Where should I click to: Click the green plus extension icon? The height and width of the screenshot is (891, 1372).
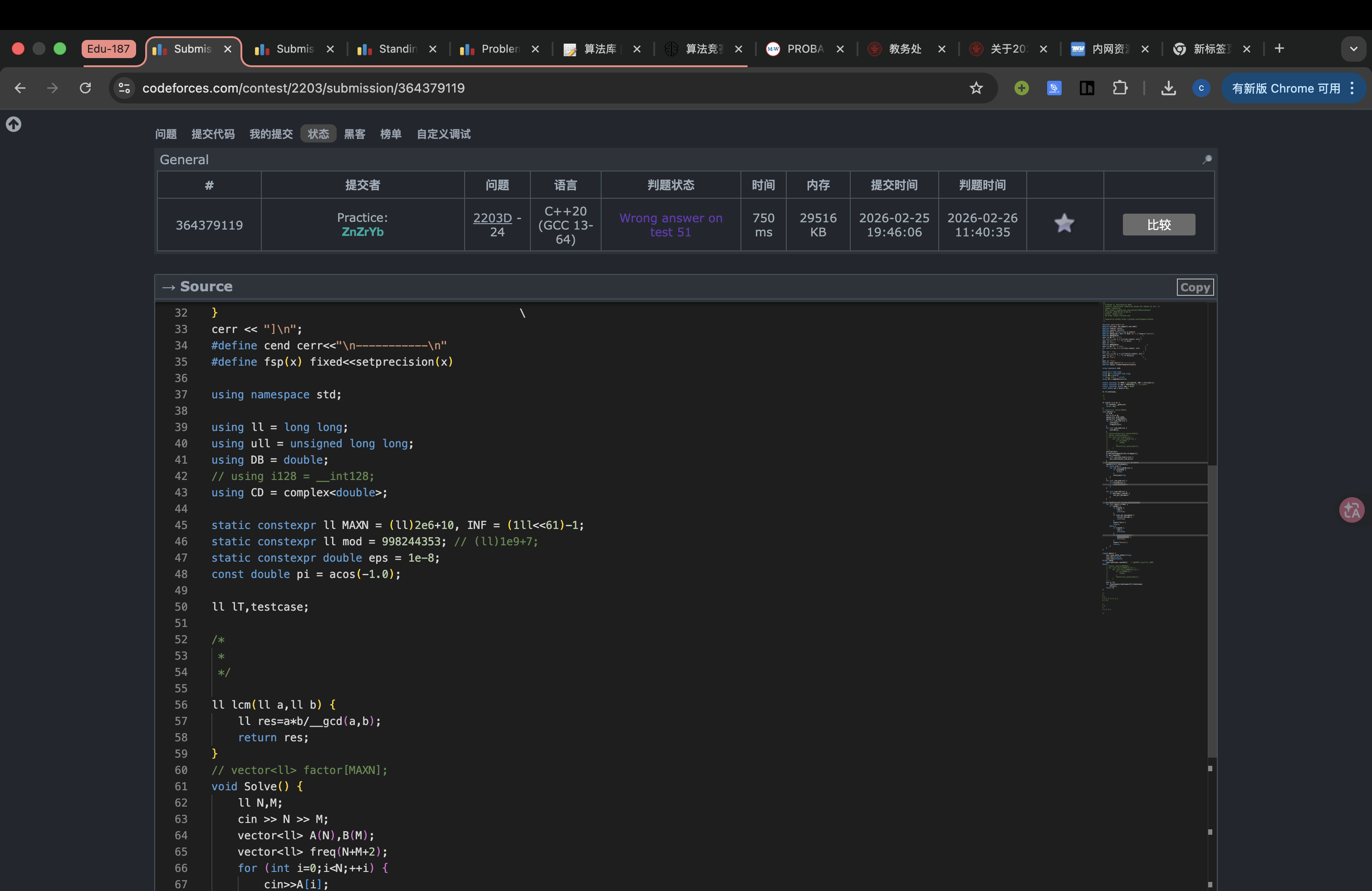(1021, 88)
